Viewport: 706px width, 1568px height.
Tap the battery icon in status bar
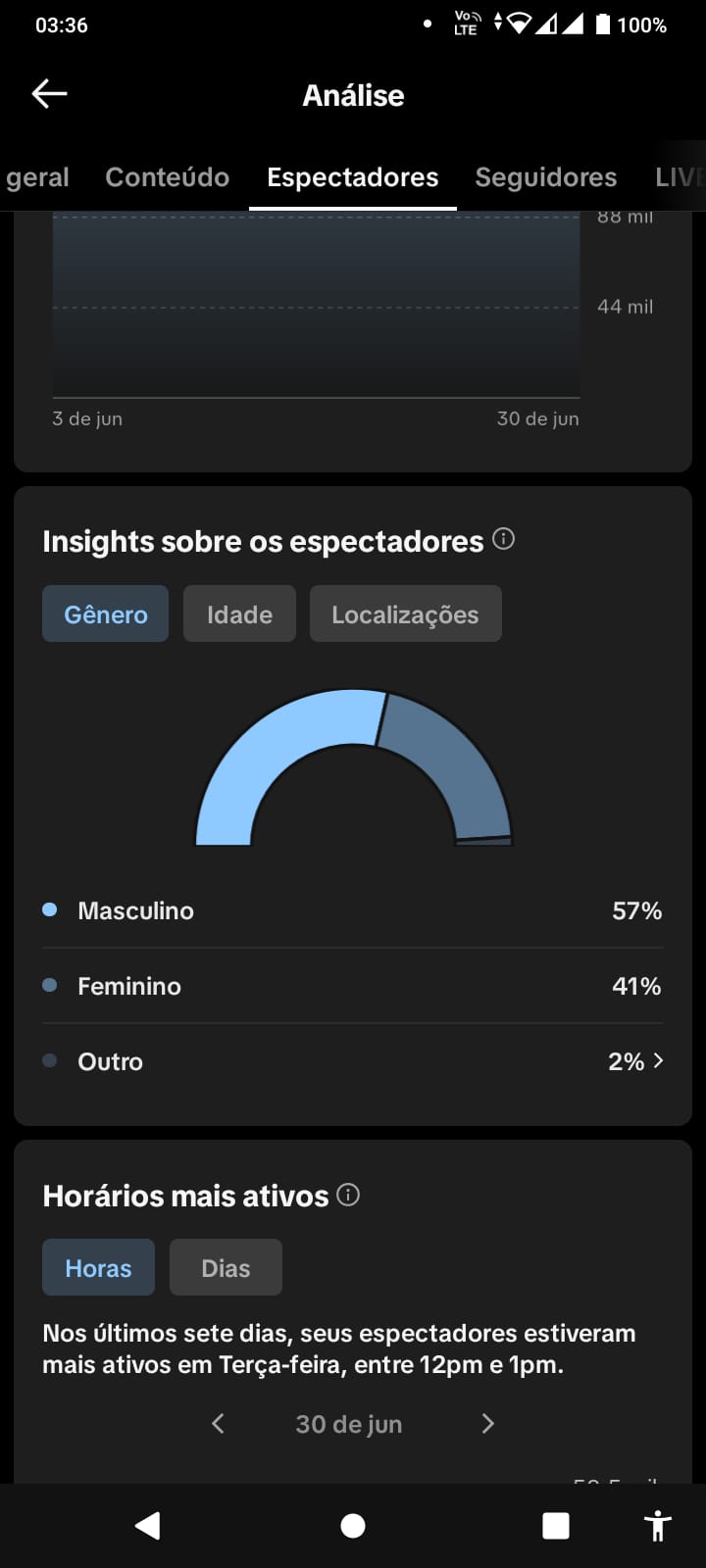(x=603, y=24)
